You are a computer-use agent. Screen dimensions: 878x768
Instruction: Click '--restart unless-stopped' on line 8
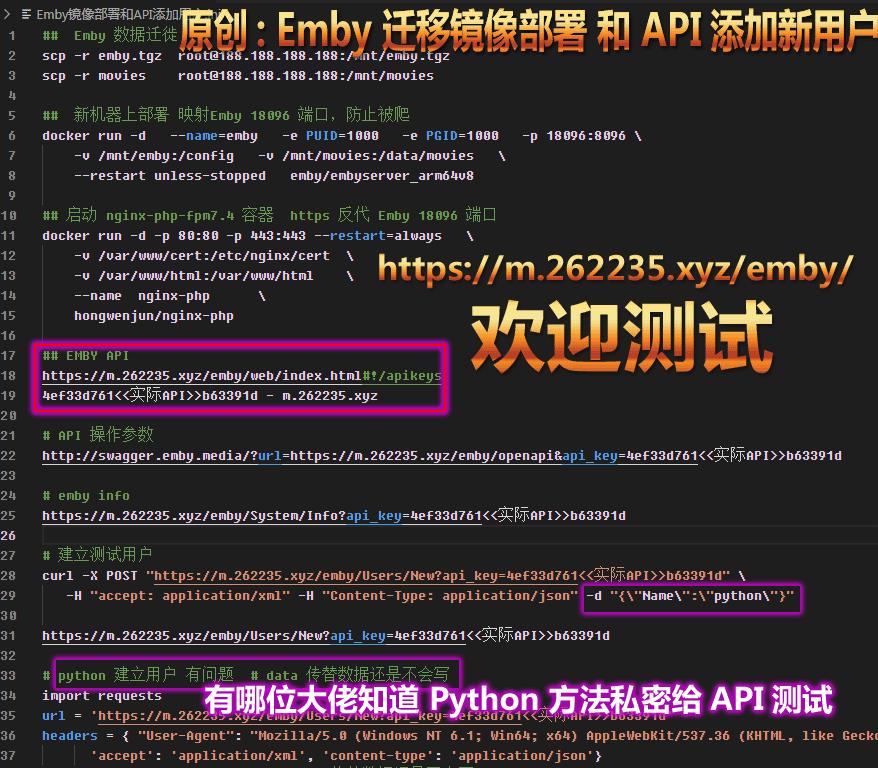point(170,176)
